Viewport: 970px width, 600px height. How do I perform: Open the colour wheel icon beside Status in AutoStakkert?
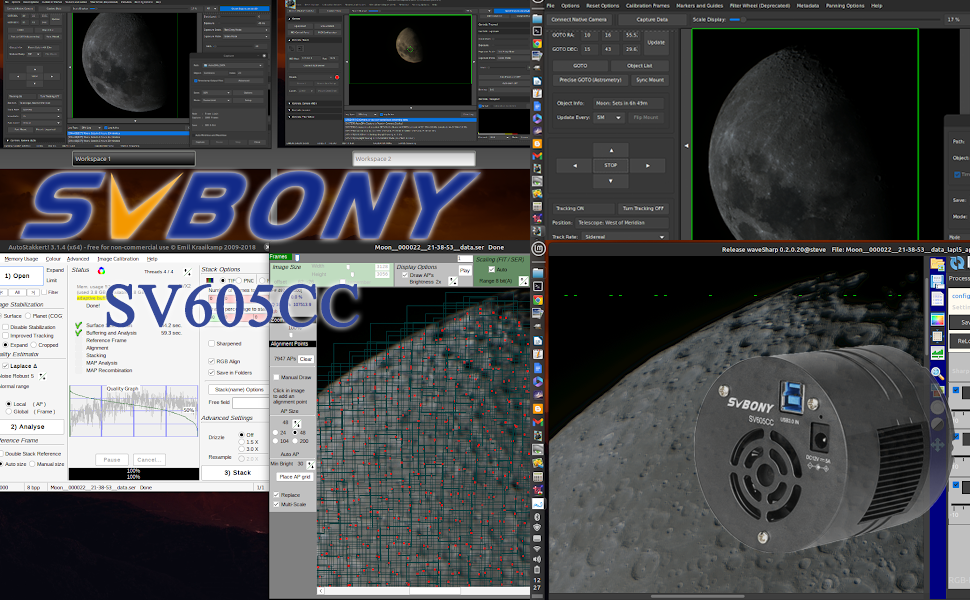[101, 270]
